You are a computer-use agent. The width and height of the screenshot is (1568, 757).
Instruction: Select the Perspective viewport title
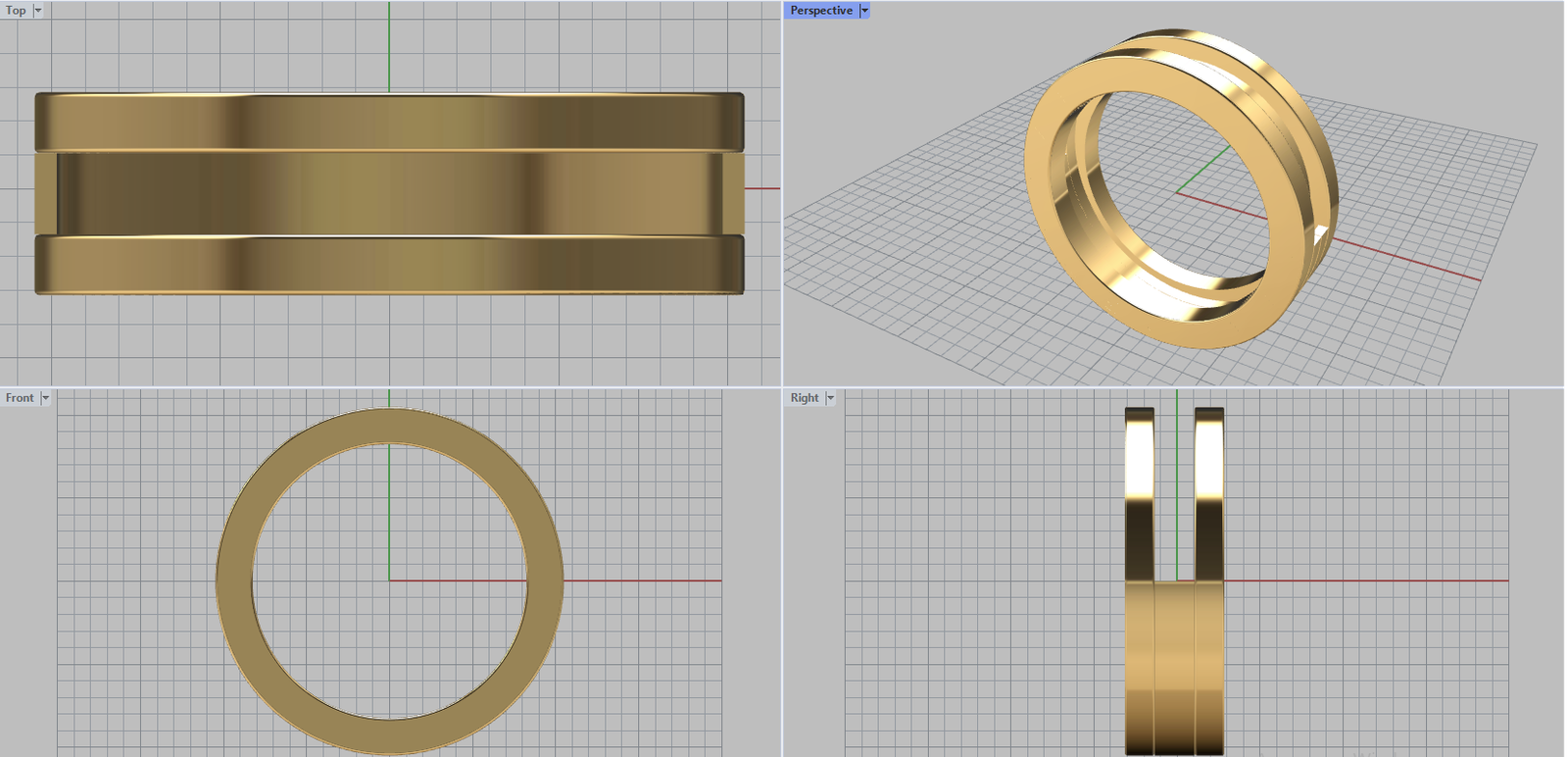[x=821, y=11]
